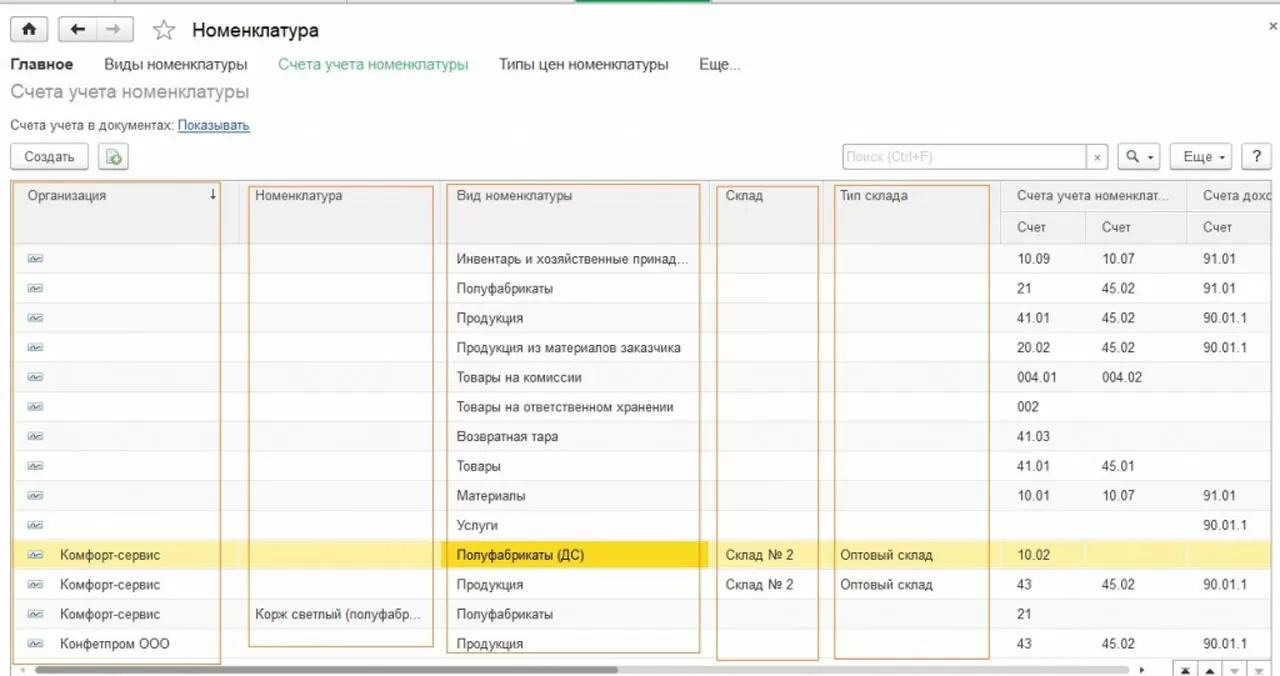The width and height of the screenshot is (1280, 676).
Task: Click row icon of Конфетпром ООО row
Action: [x=36, y=644]
